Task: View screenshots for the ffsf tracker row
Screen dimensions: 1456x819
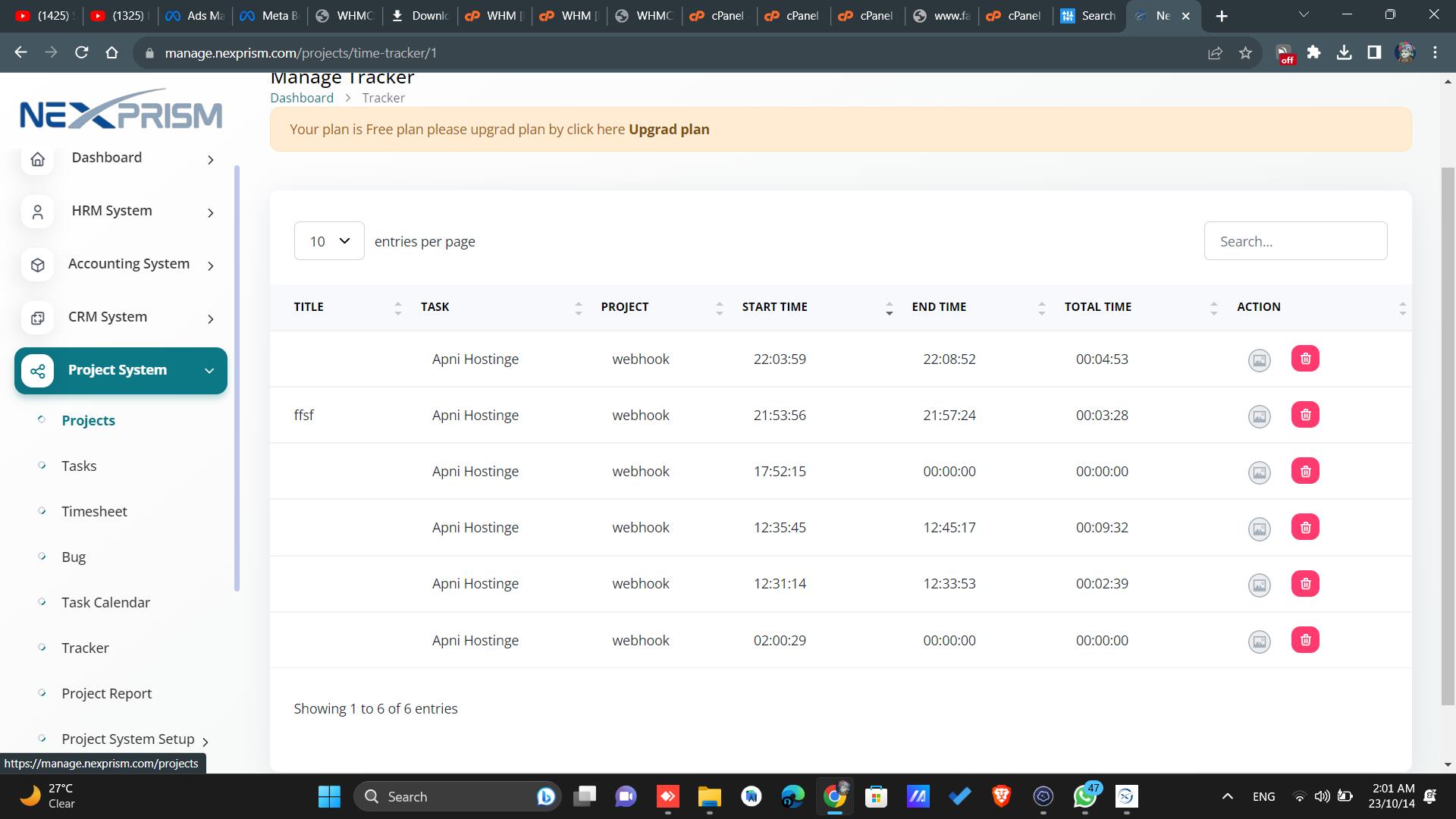Action: (x=1259, y=416)
